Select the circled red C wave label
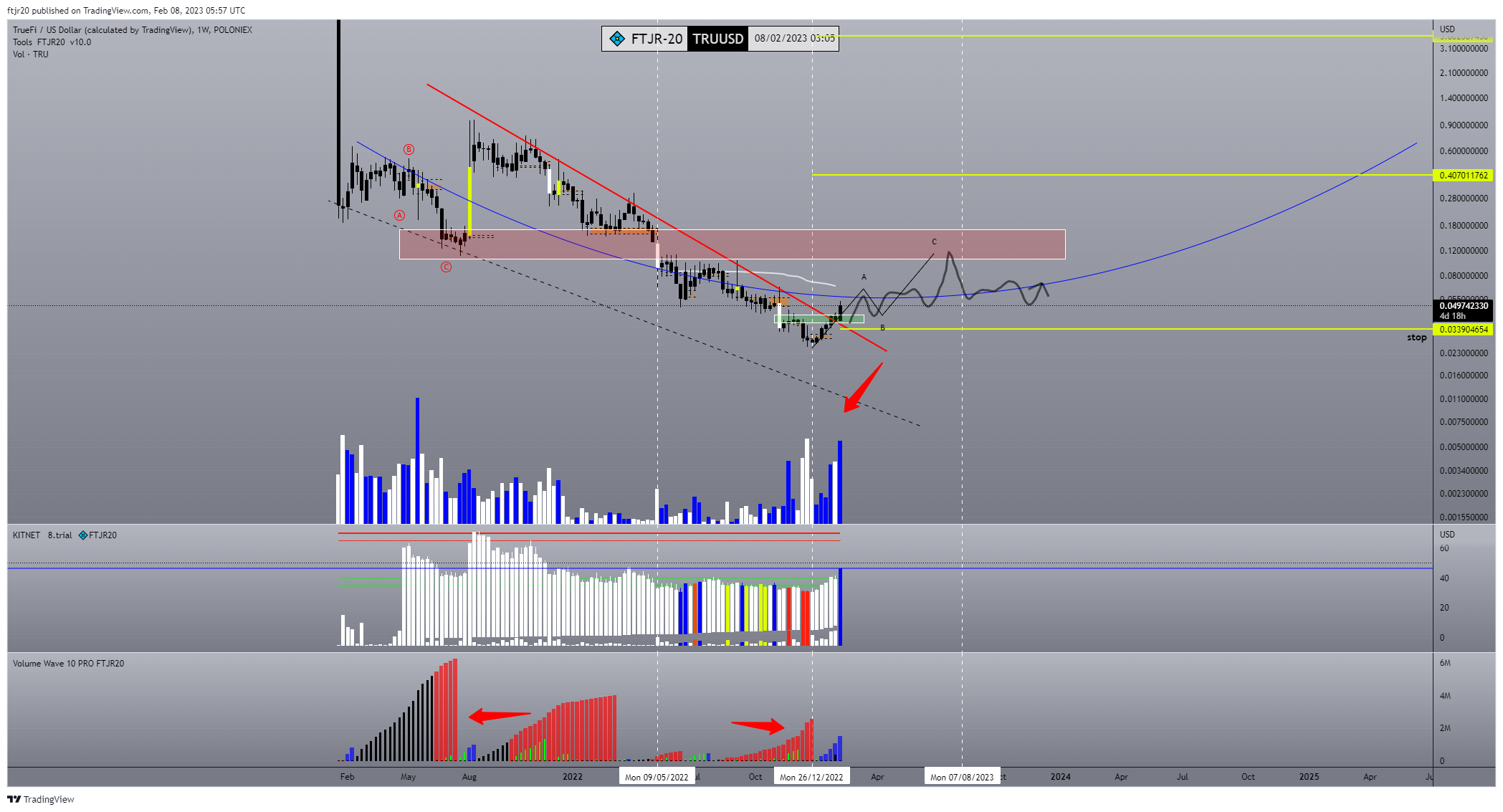1503x812 pixels. pos(446,267)
